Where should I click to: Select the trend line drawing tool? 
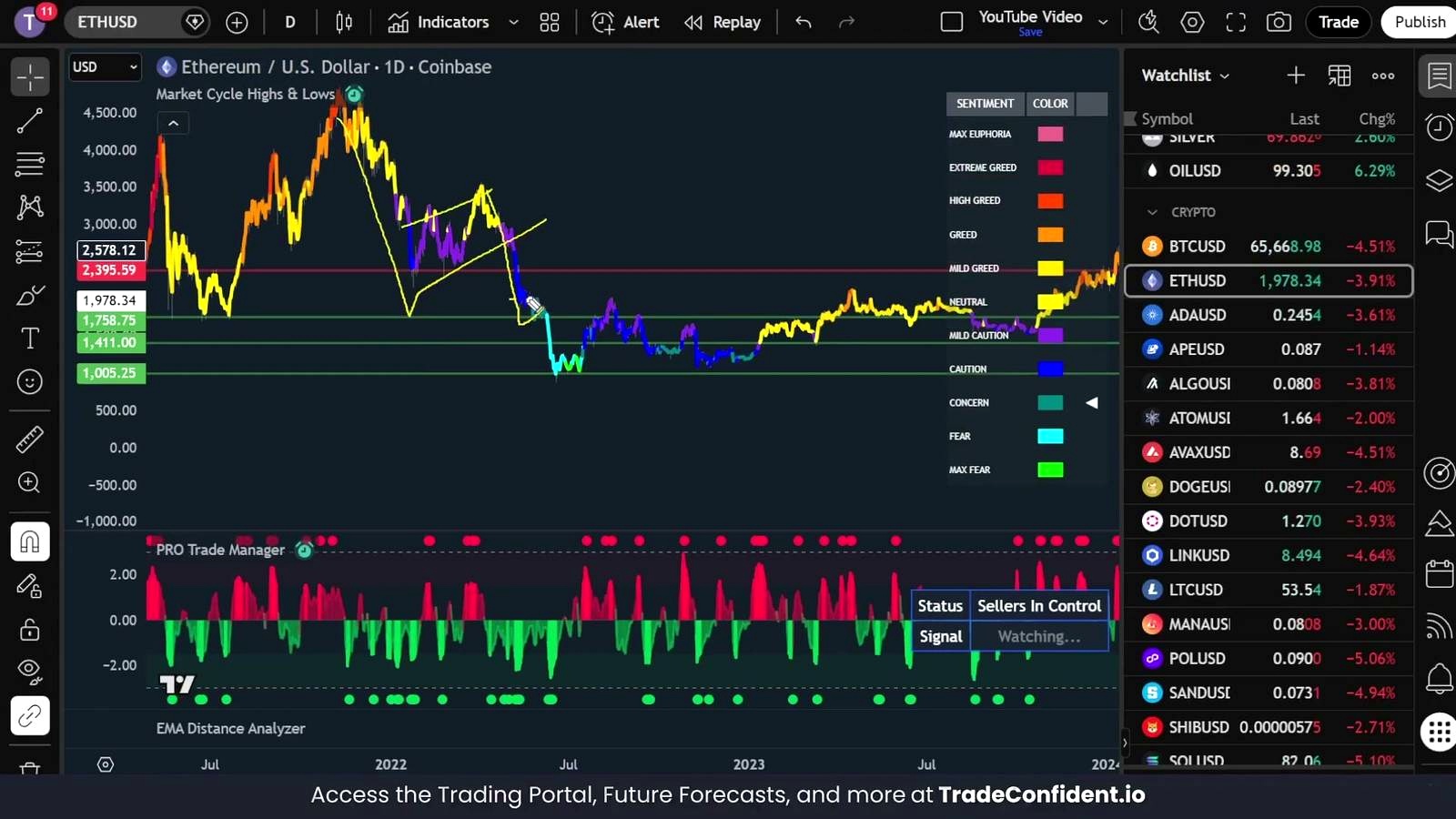click(30, 120)
